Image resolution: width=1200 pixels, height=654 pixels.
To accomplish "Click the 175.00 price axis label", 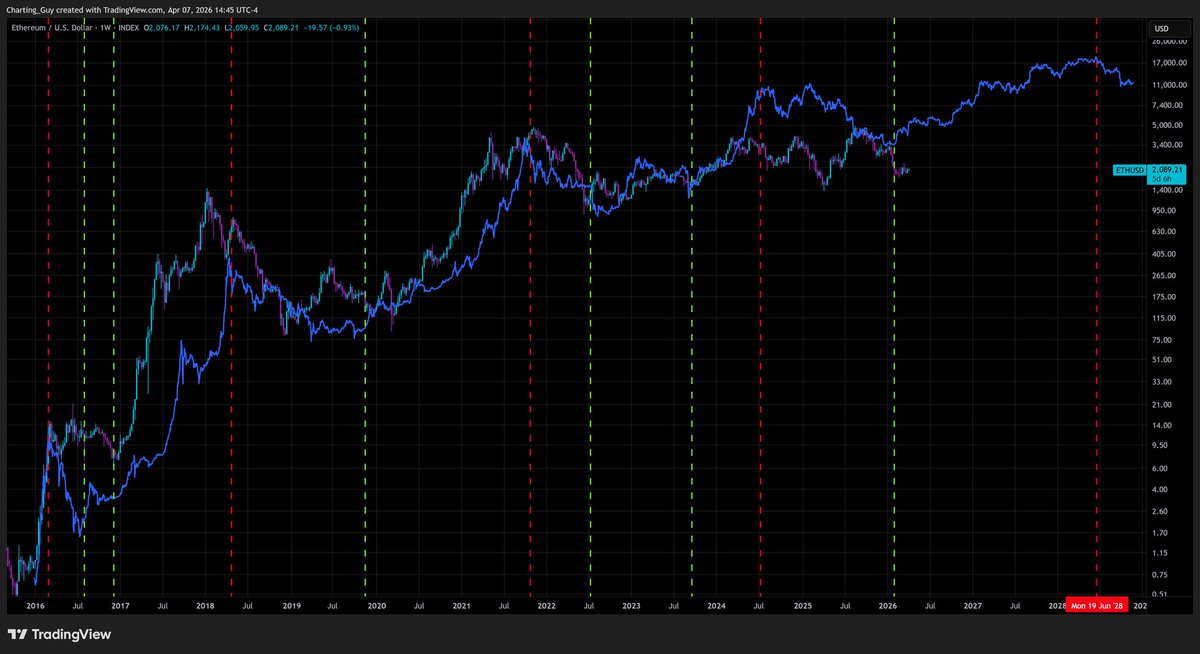I will pyautogui.click(x=1164, y=297).
